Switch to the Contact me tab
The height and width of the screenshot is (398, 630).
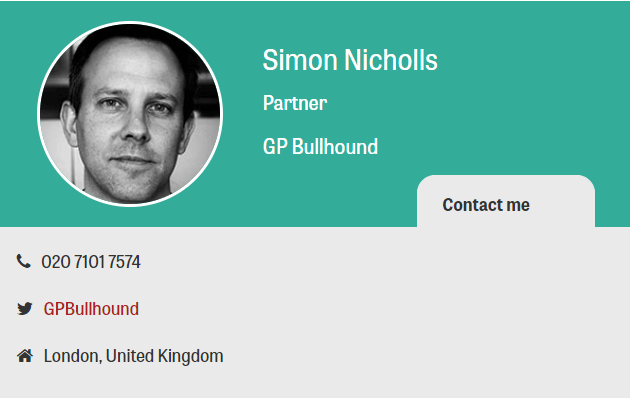click(x=506, y=201)
